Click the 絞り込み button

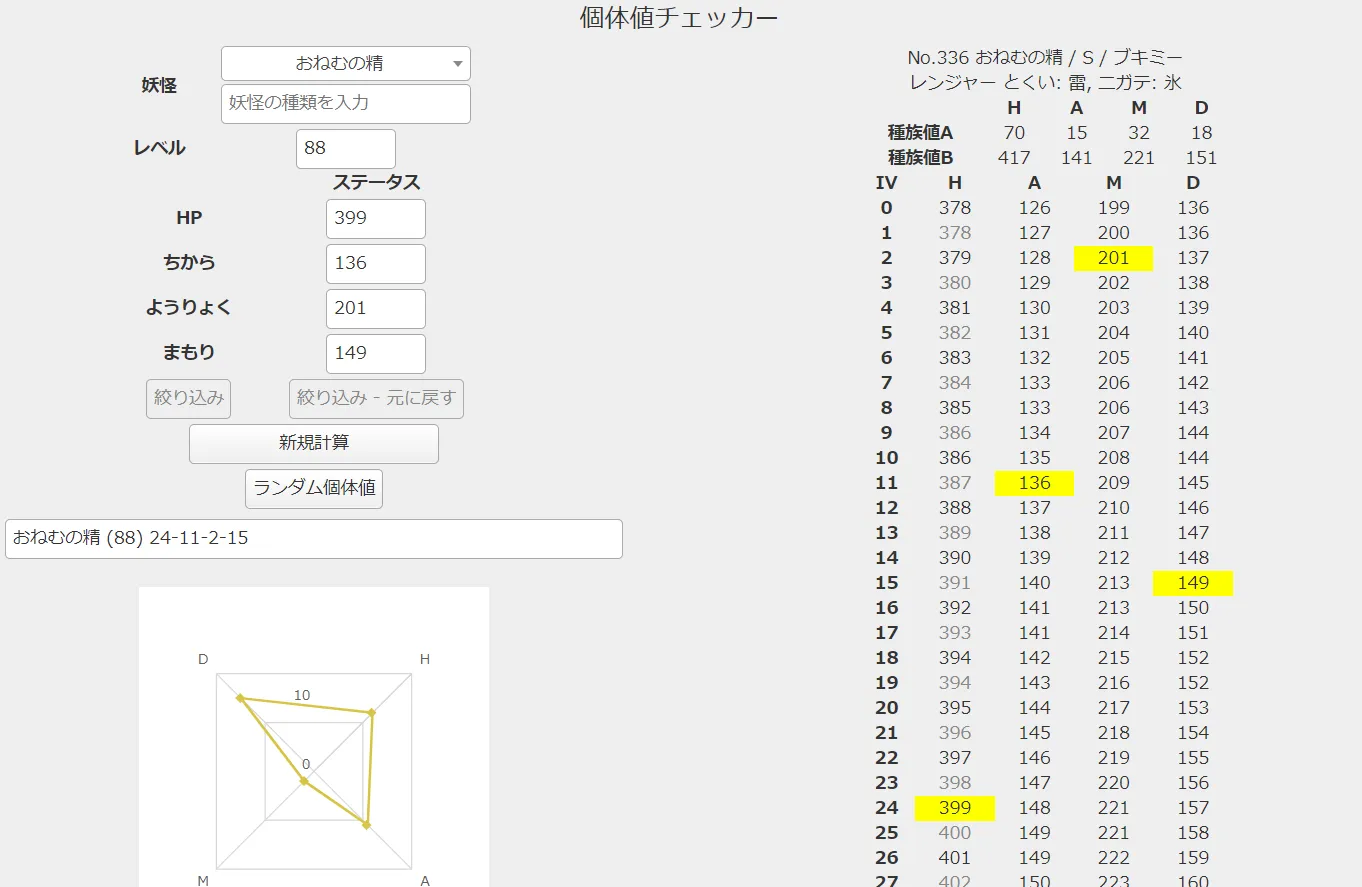pyautogui.click(x=189, y=398)
